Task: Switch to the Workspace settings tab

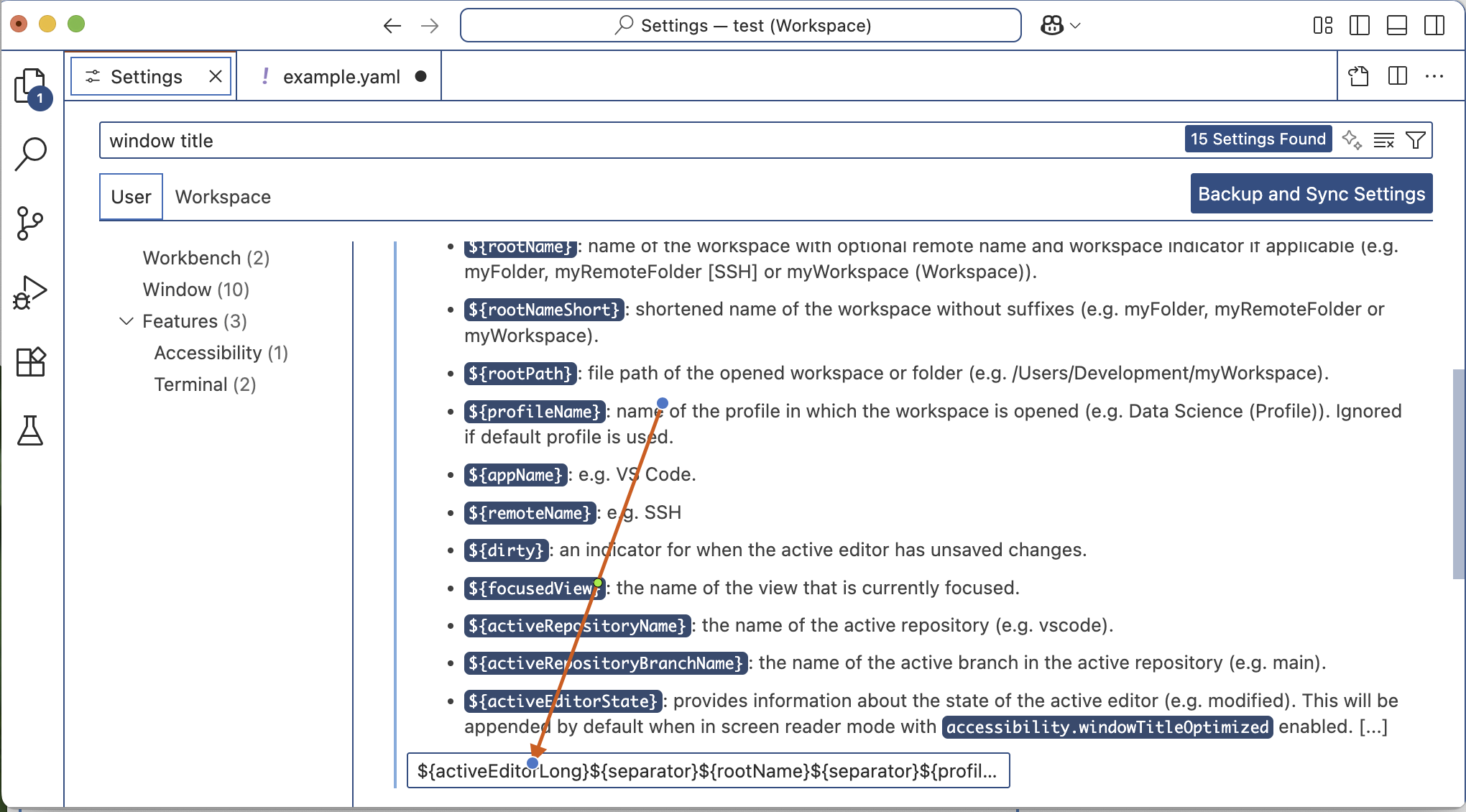Action: tap(223, 197)
